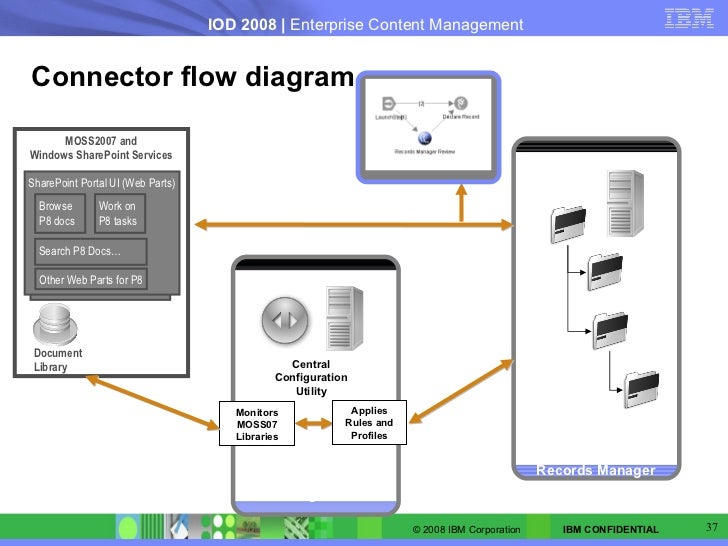The image size is (728, 546).
Task: Click the Document Library database icon
Action: pyautogui.click(x=55, y=325)
